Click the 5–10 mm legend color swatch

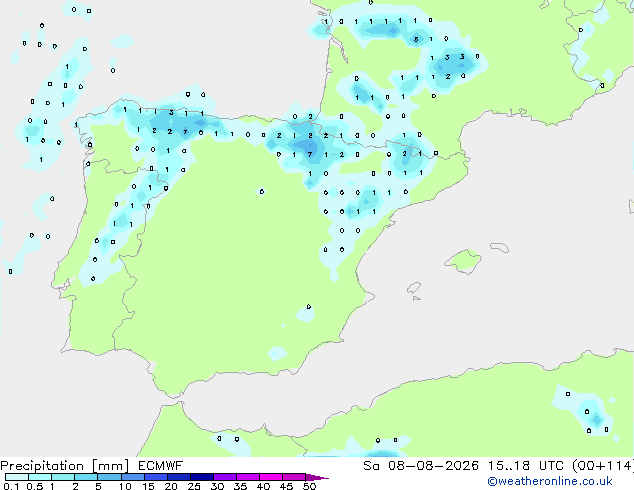[109, 477]
